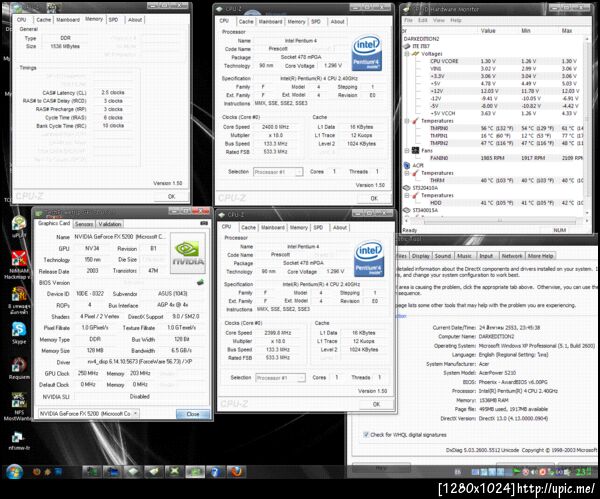Toggle Check for WHQL digital signatures

click(x=366, y=435)
